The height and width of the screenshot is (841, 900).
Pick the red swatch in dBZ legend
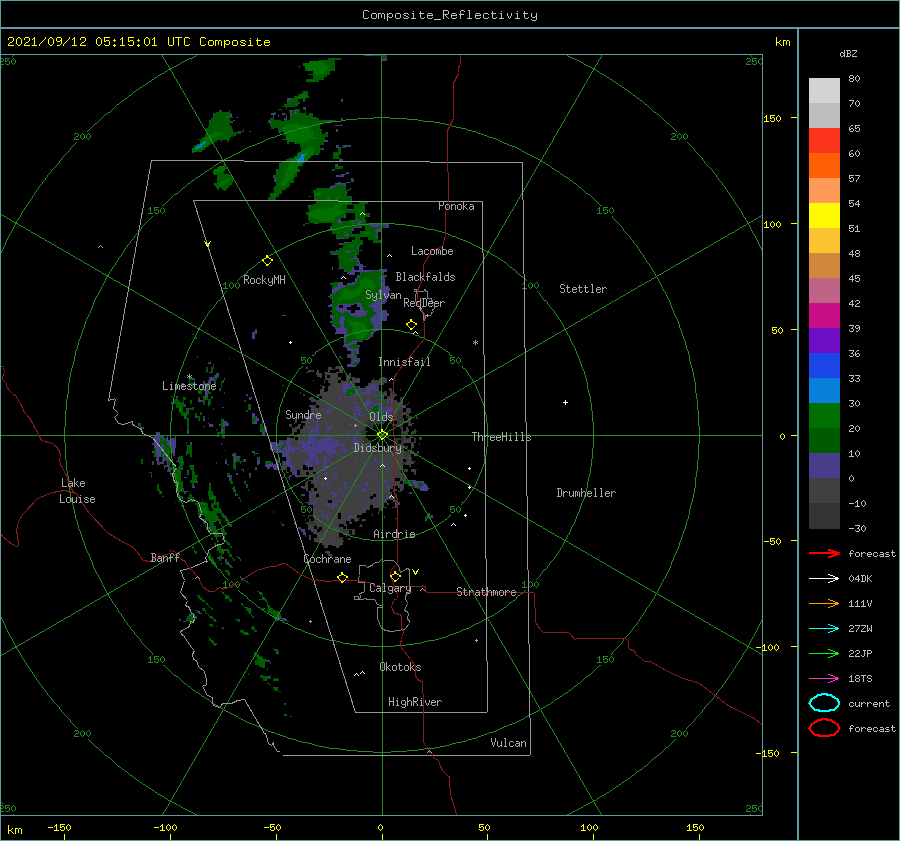tap(824, 140)
